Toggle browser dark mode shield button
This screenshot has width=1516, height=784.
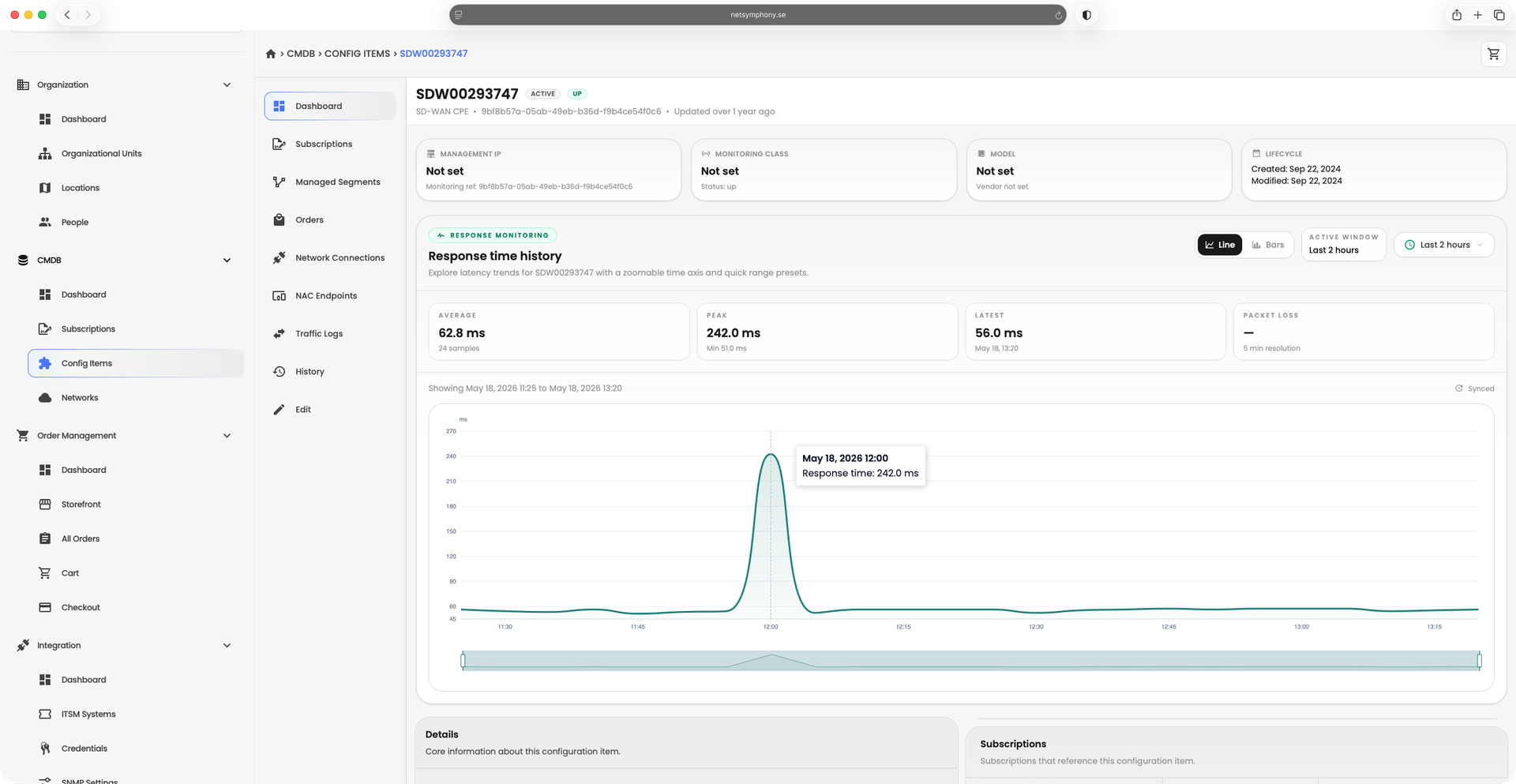pyautogui.click(x=1086, y=15)
